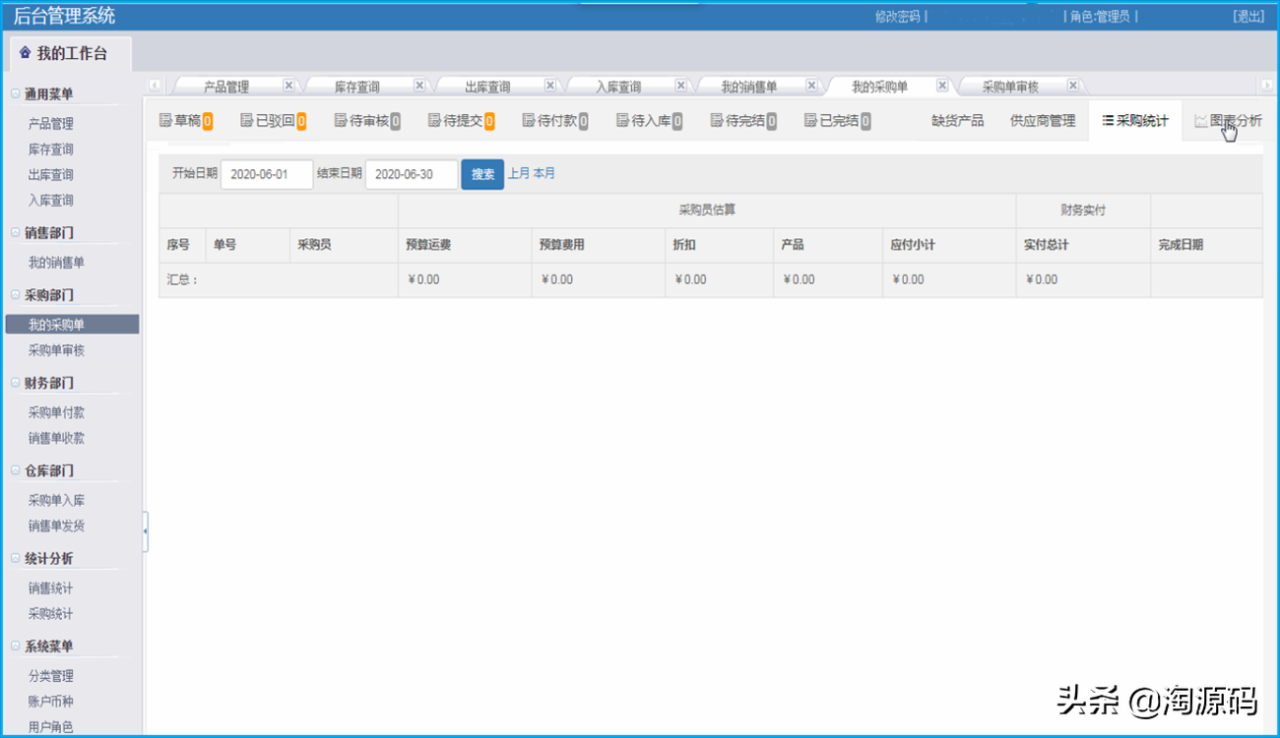Open 我的销售单 in the sidebar

coord(57,263)
